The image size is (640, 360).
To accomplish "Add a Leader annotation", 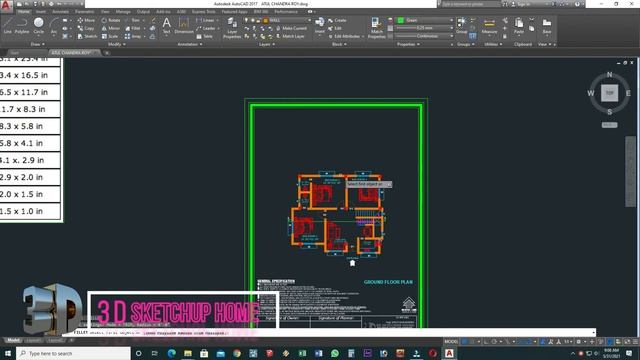I will pyautogui.click(x=206, y=28).
